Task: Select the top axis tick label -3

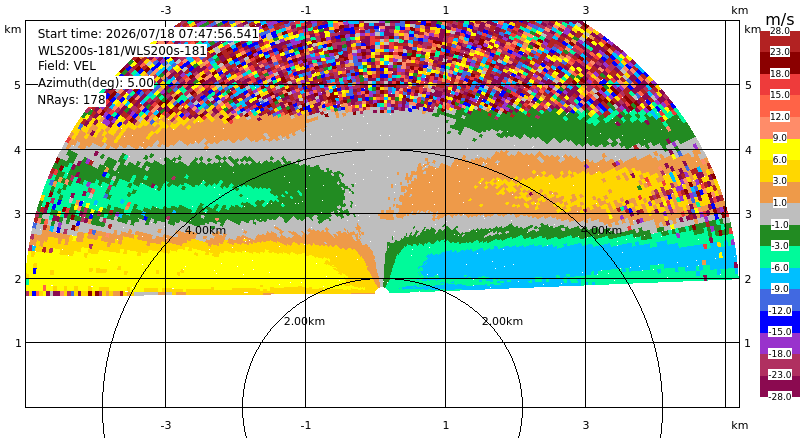Action: coord(165,10)
